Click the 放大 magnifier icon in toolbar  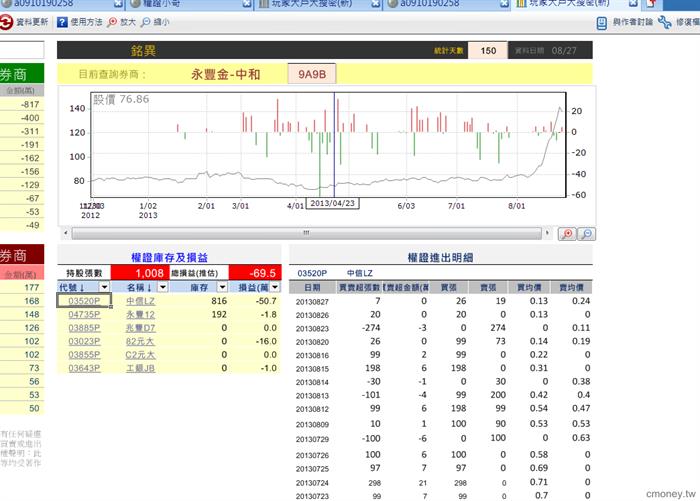[x=112, y=22]
